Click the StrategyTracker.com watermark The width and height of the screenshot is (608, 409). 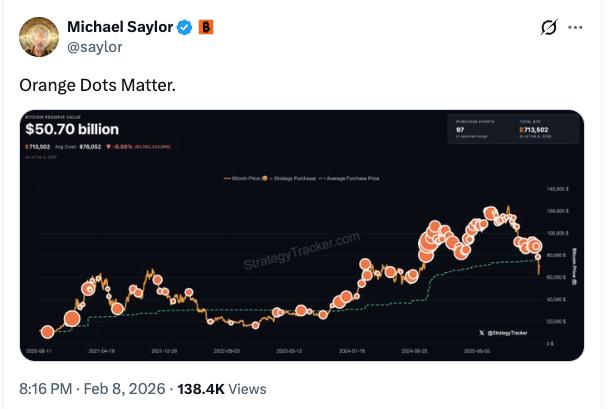[x=301, y=252]
